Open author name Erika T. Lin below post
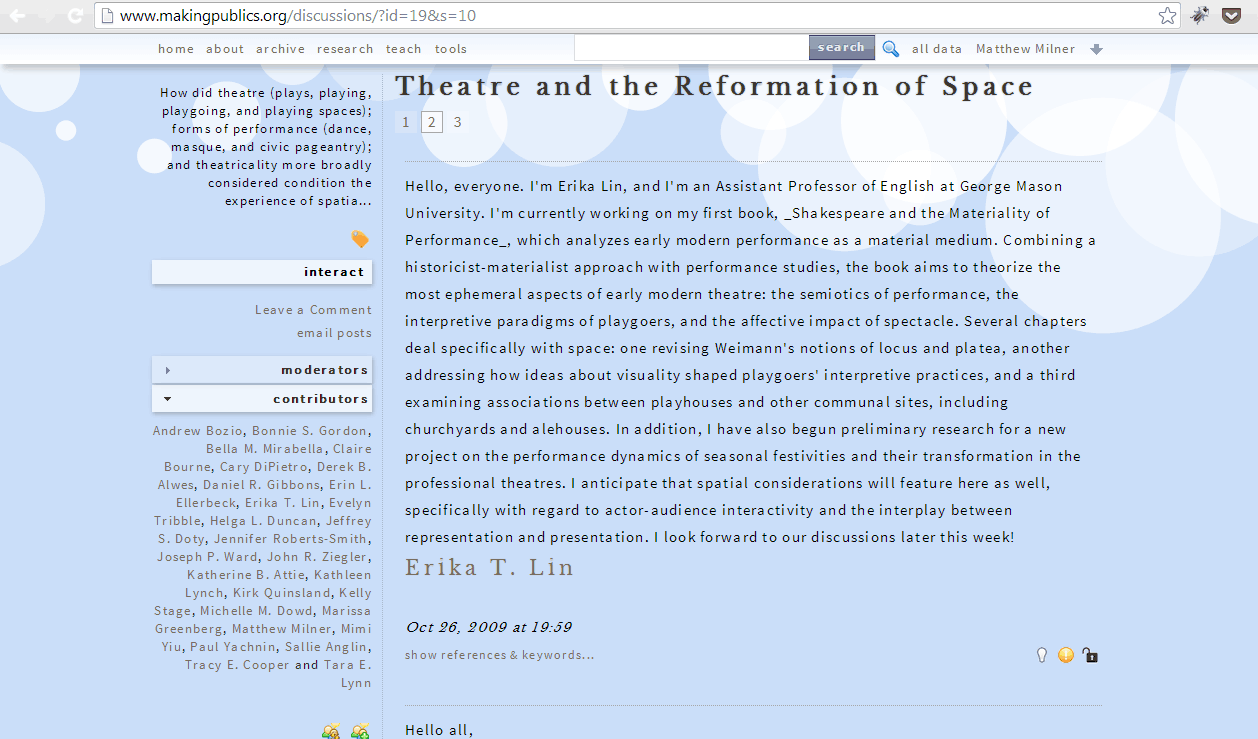This screenshot has height=739, width=1258. click(490, 568)
